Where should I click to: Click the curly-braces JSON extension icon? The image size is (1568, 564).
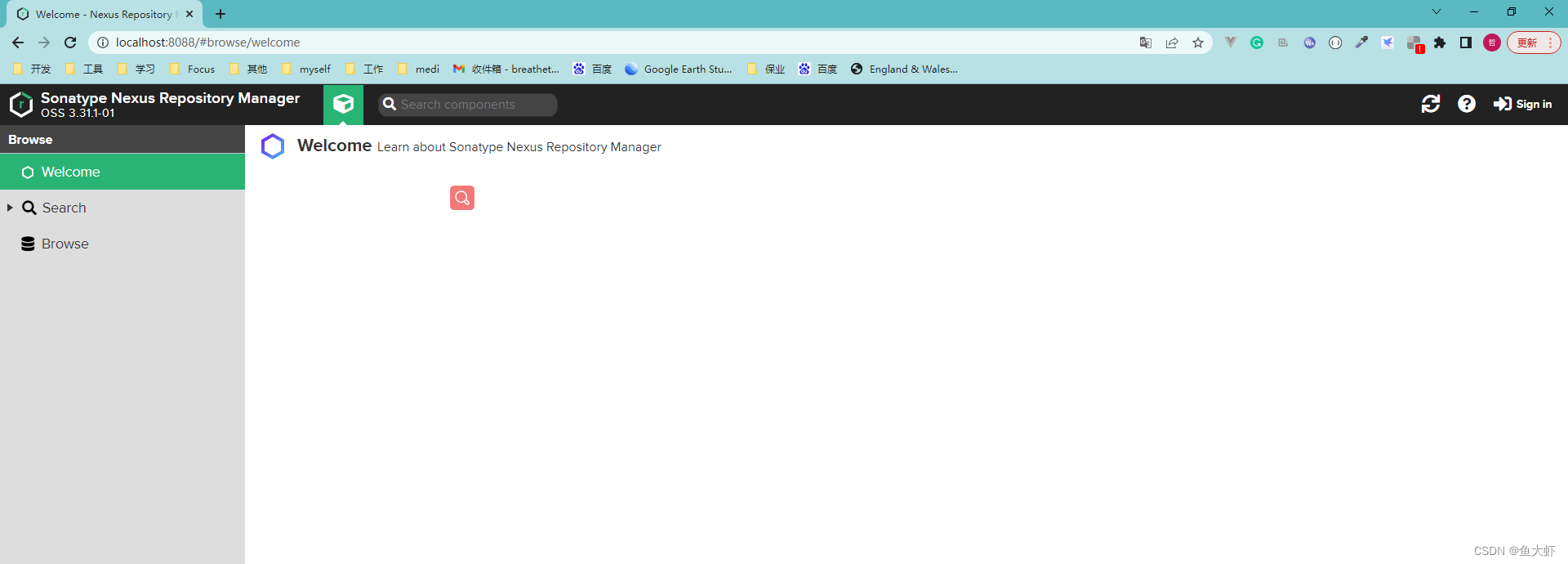(1335, 43)
